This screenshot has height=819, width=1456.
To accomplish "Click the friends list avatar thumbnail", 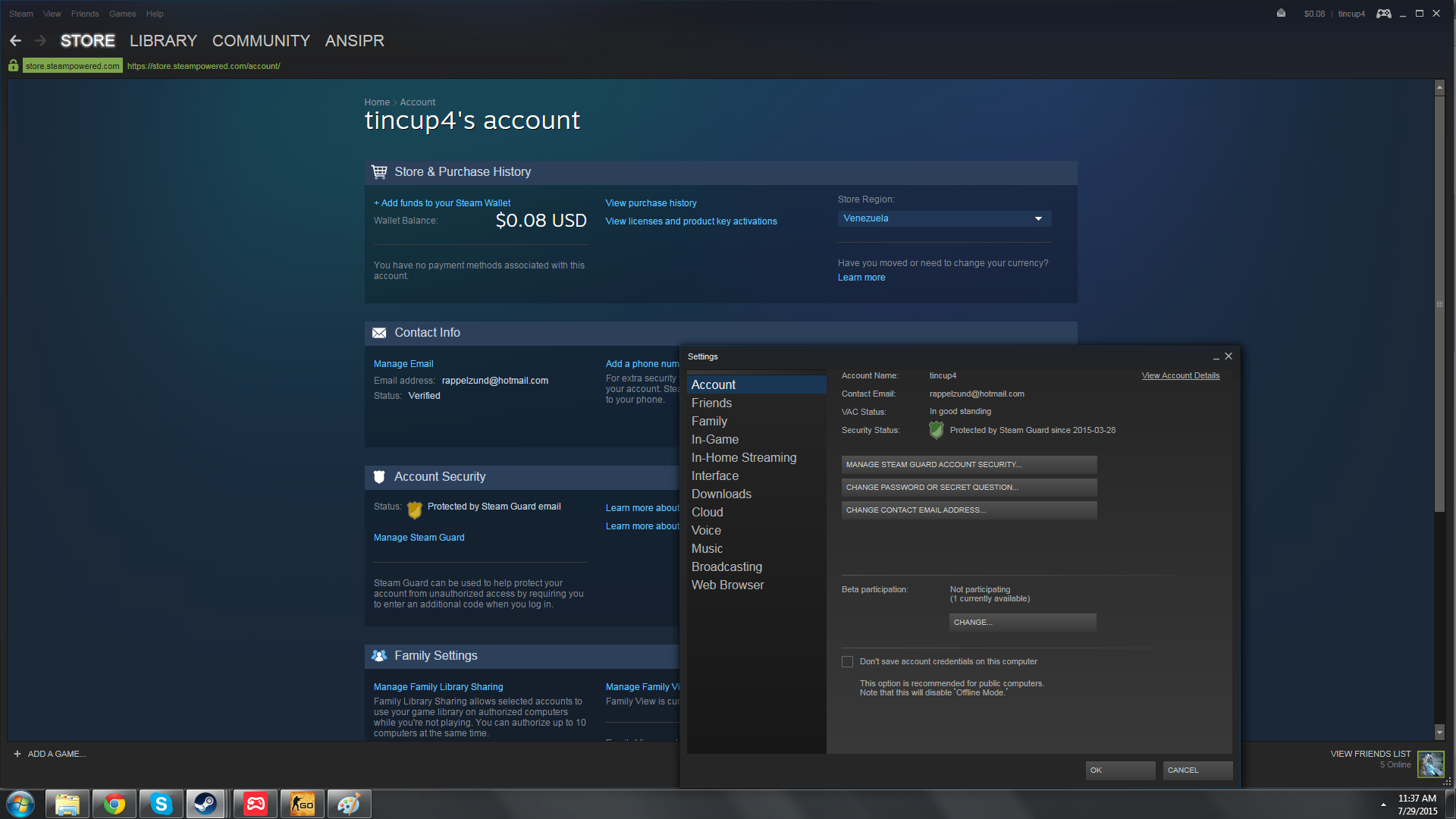I will [x=1431, y=764].
